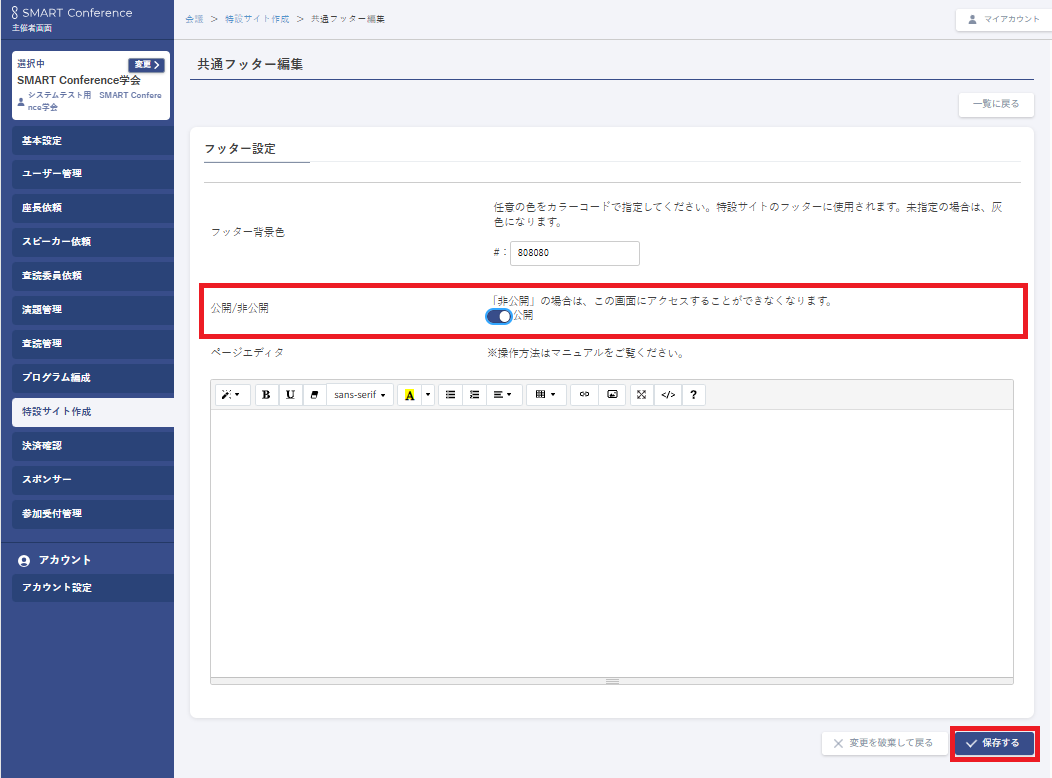Apply underline formatting in editor toolbar
This screenshot has height=778, width=1052.
(290, 395)
